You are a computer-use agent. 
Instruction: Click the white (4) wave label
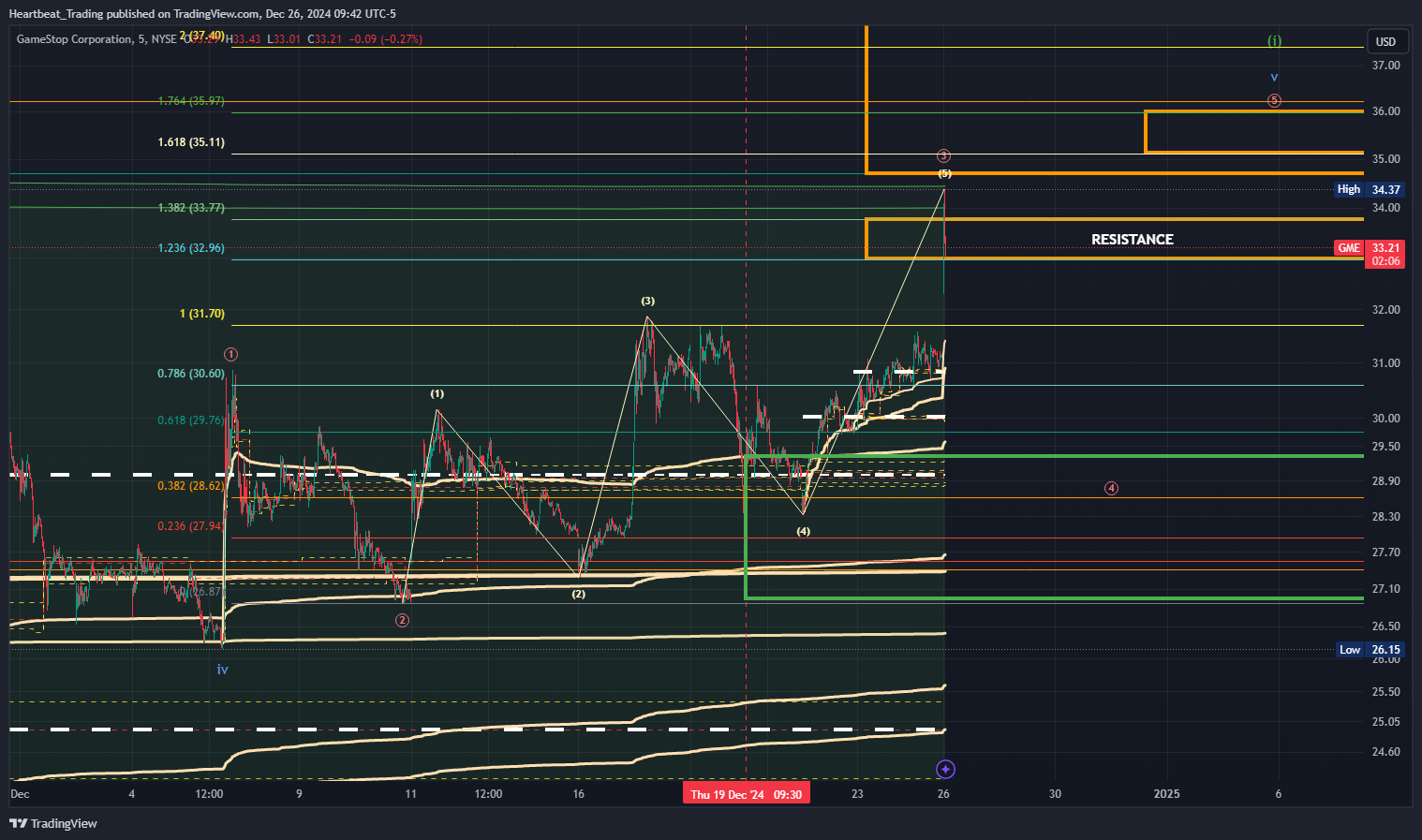point(804,531)
